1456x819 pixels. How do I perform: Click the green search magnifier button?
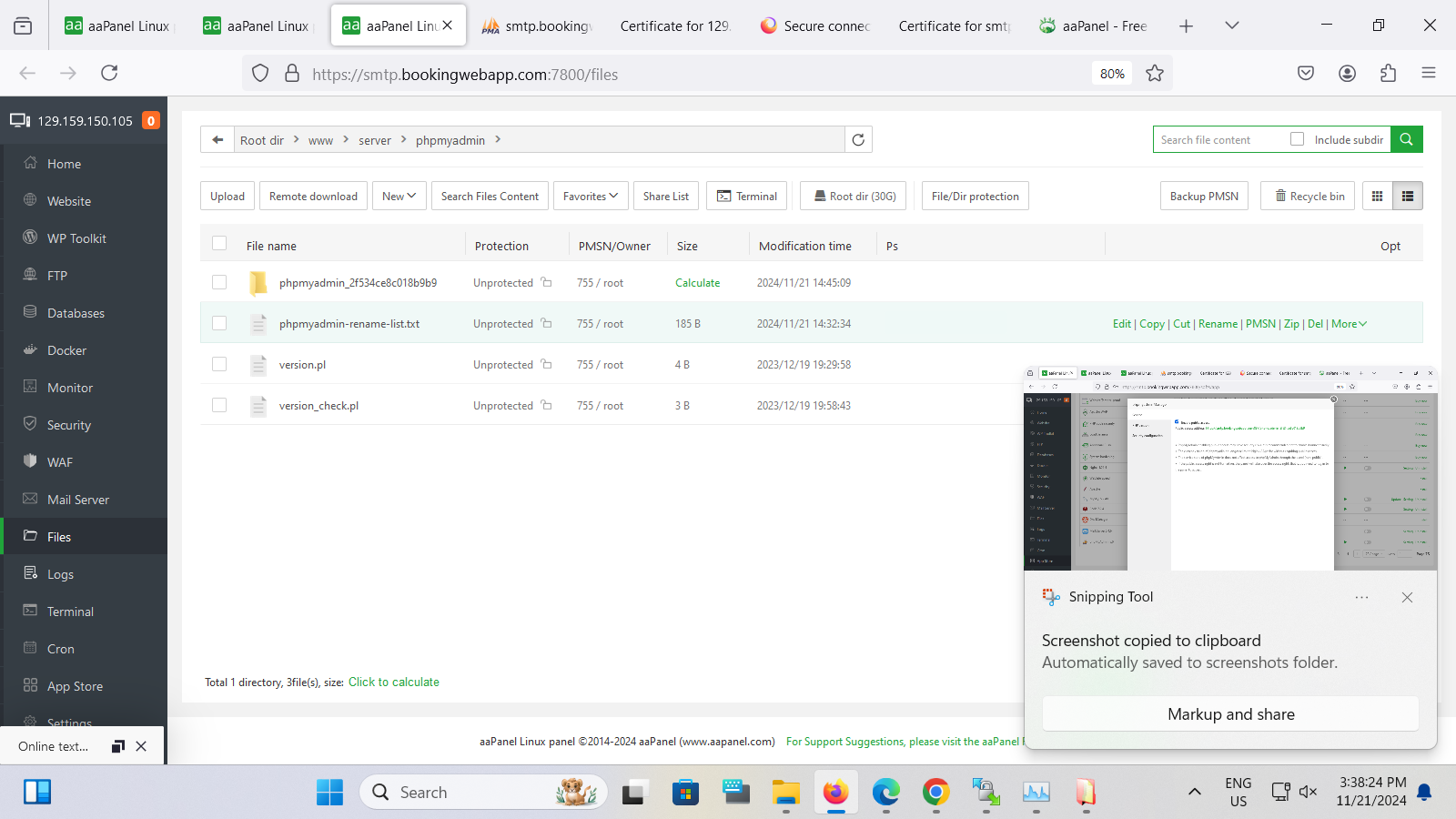point(1406,139)
